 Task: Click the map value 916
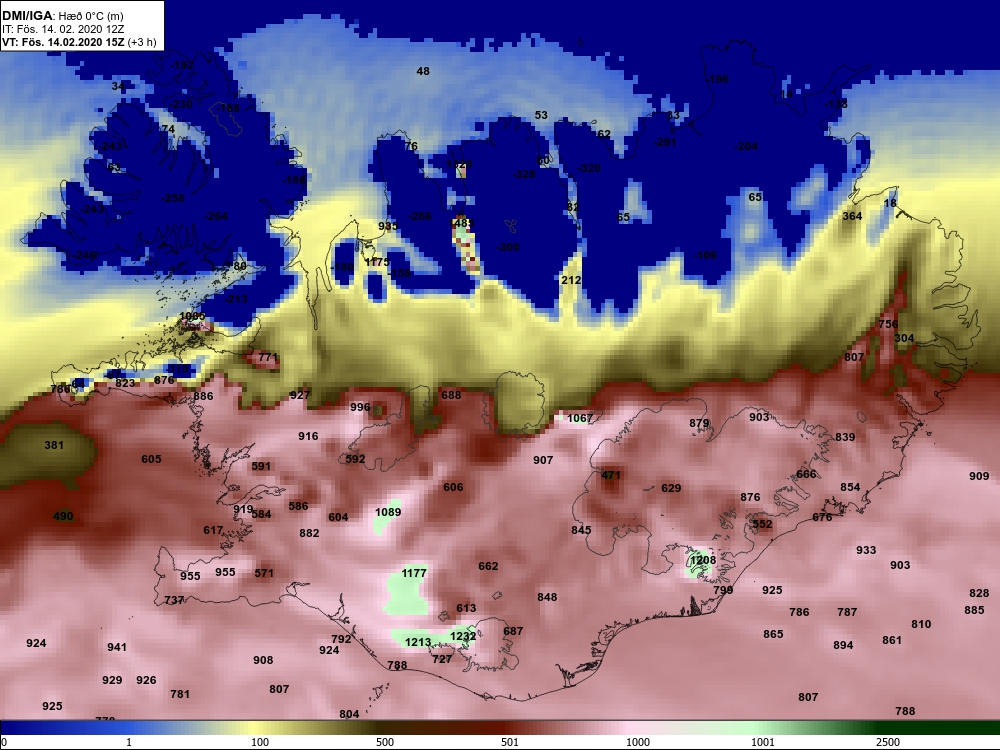coord(308,436)
